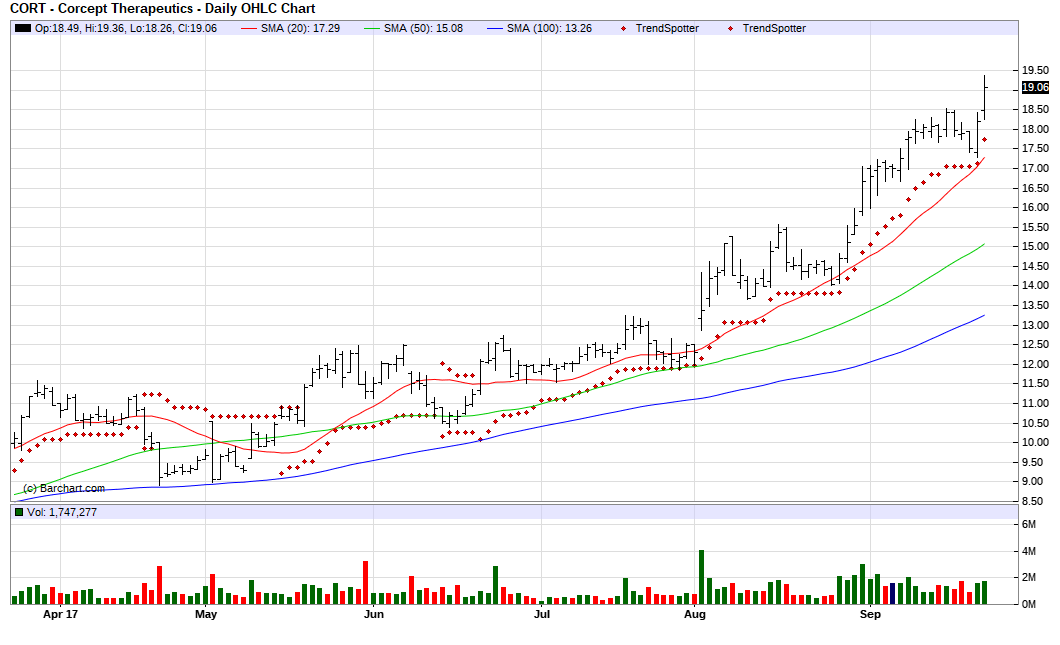The image size is (1060, 645).
Task: Click the 6M volume axis label
Action: [1028, 525]
